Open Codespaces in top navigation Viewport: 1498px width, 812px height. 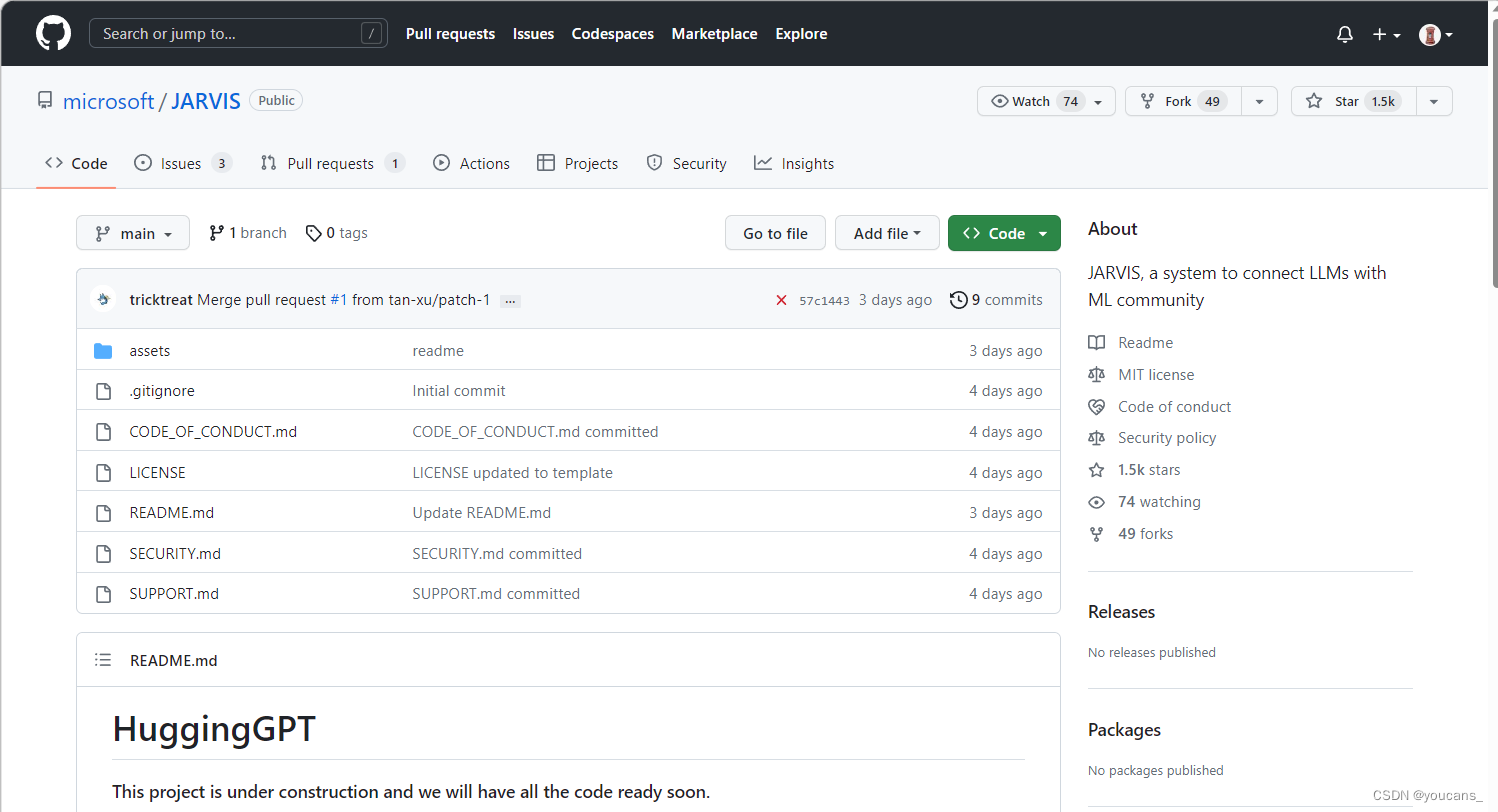pos(612,33)
